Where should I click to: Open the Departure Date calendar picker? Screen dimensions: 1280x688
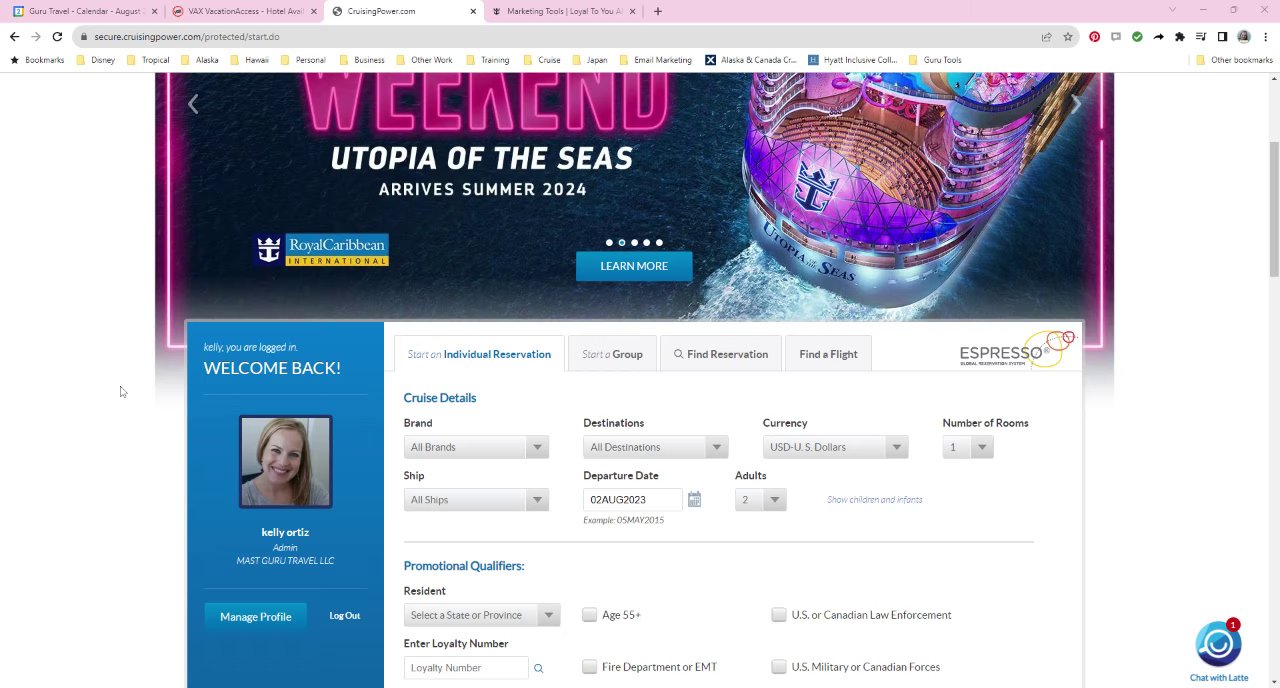click(694, 499)
